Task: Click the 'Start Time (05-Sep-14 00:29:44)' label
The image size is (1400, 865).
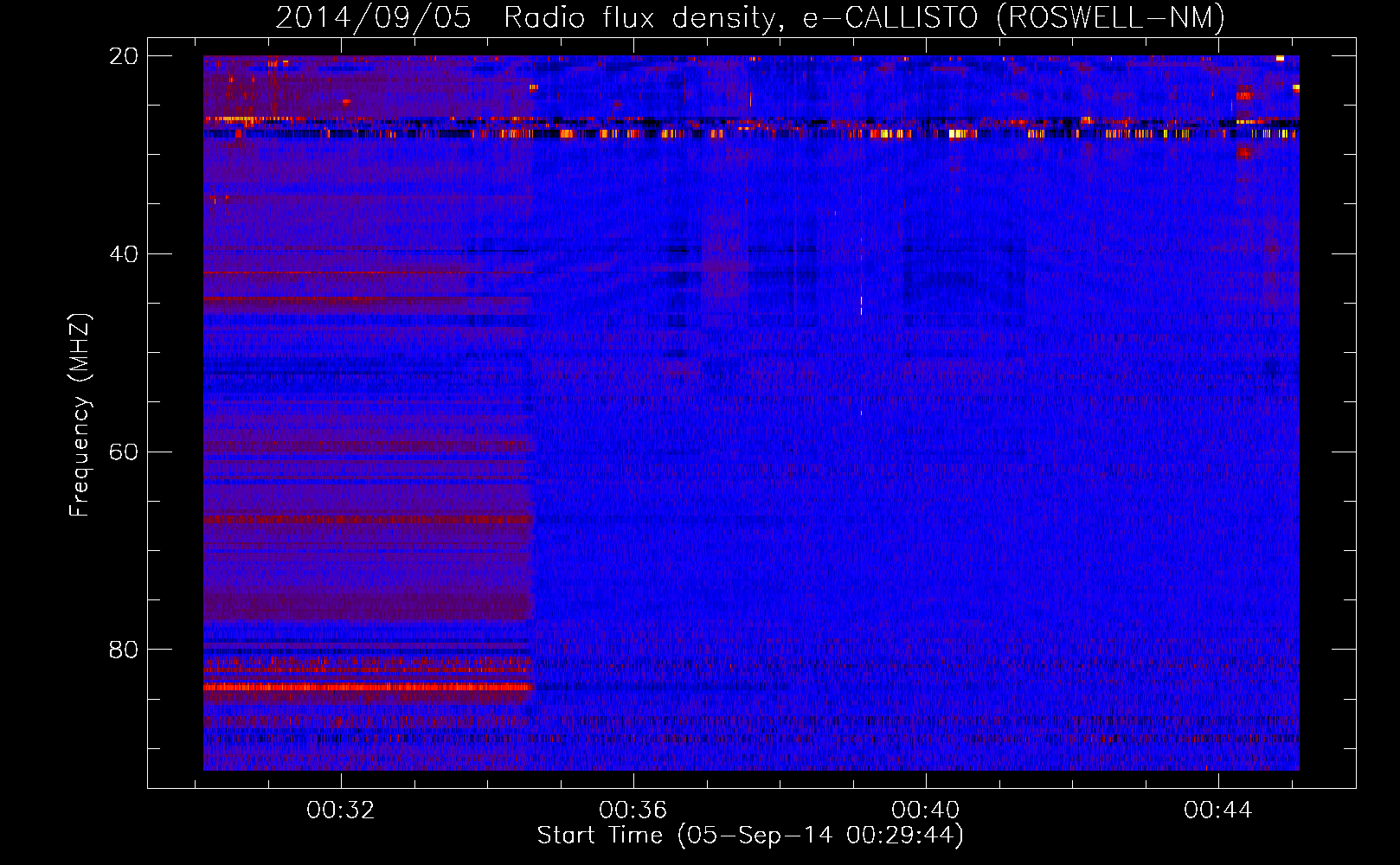Action: (x=750, y=836)
